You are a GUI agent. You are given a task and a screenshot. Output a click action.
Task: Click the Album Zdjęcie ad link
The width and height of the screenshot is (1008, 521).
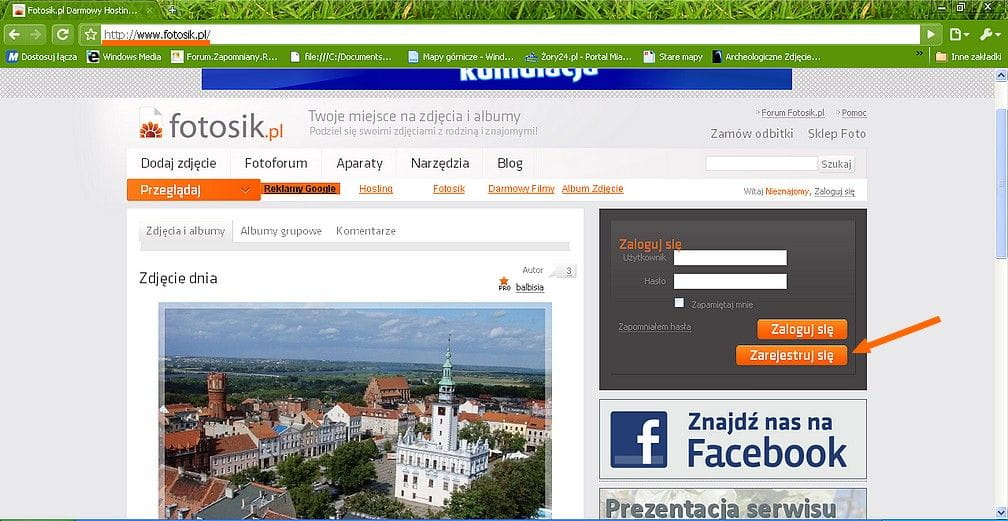point(593,188)
